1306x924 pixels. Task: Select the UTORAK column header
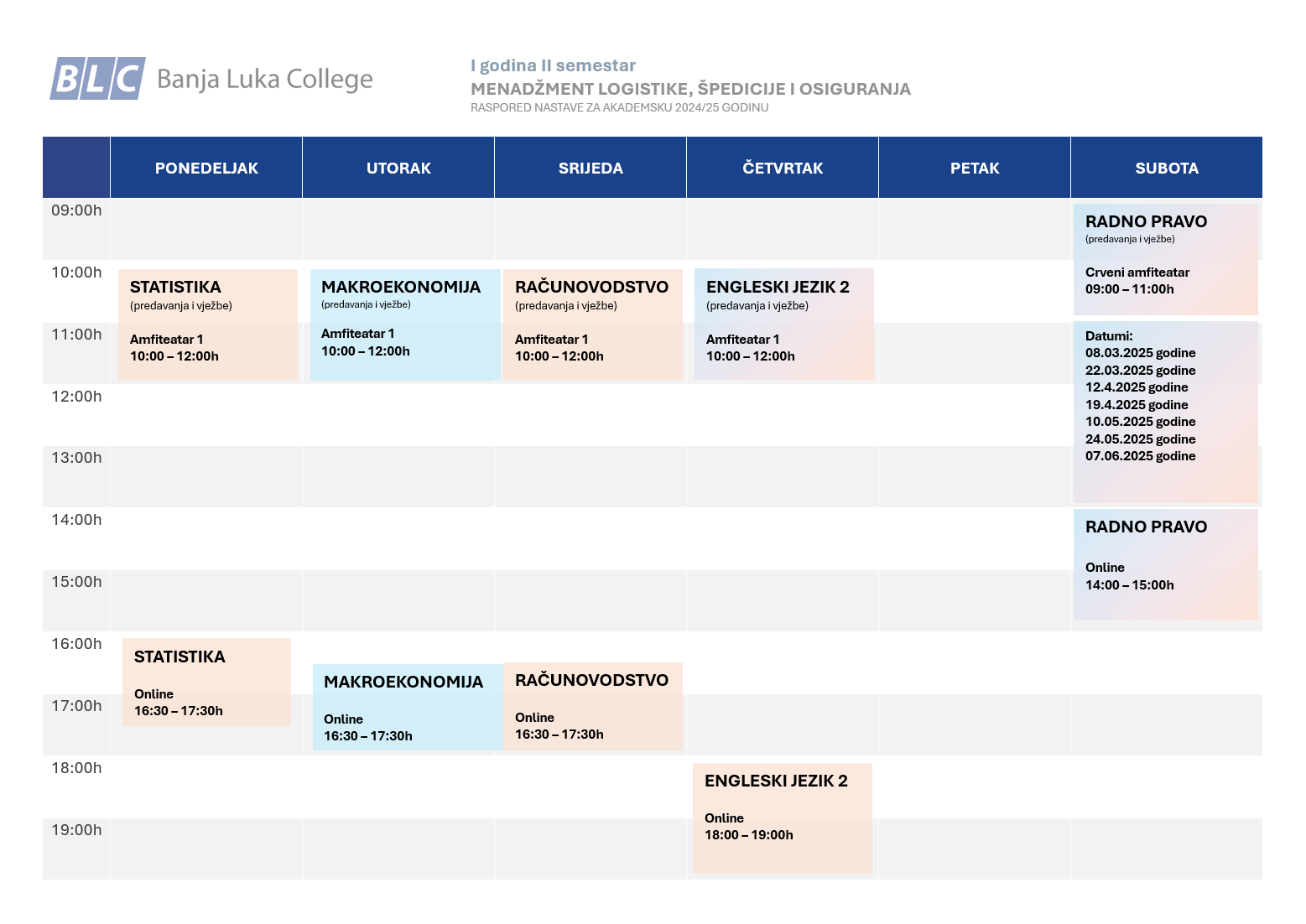(x=398, y=168)
